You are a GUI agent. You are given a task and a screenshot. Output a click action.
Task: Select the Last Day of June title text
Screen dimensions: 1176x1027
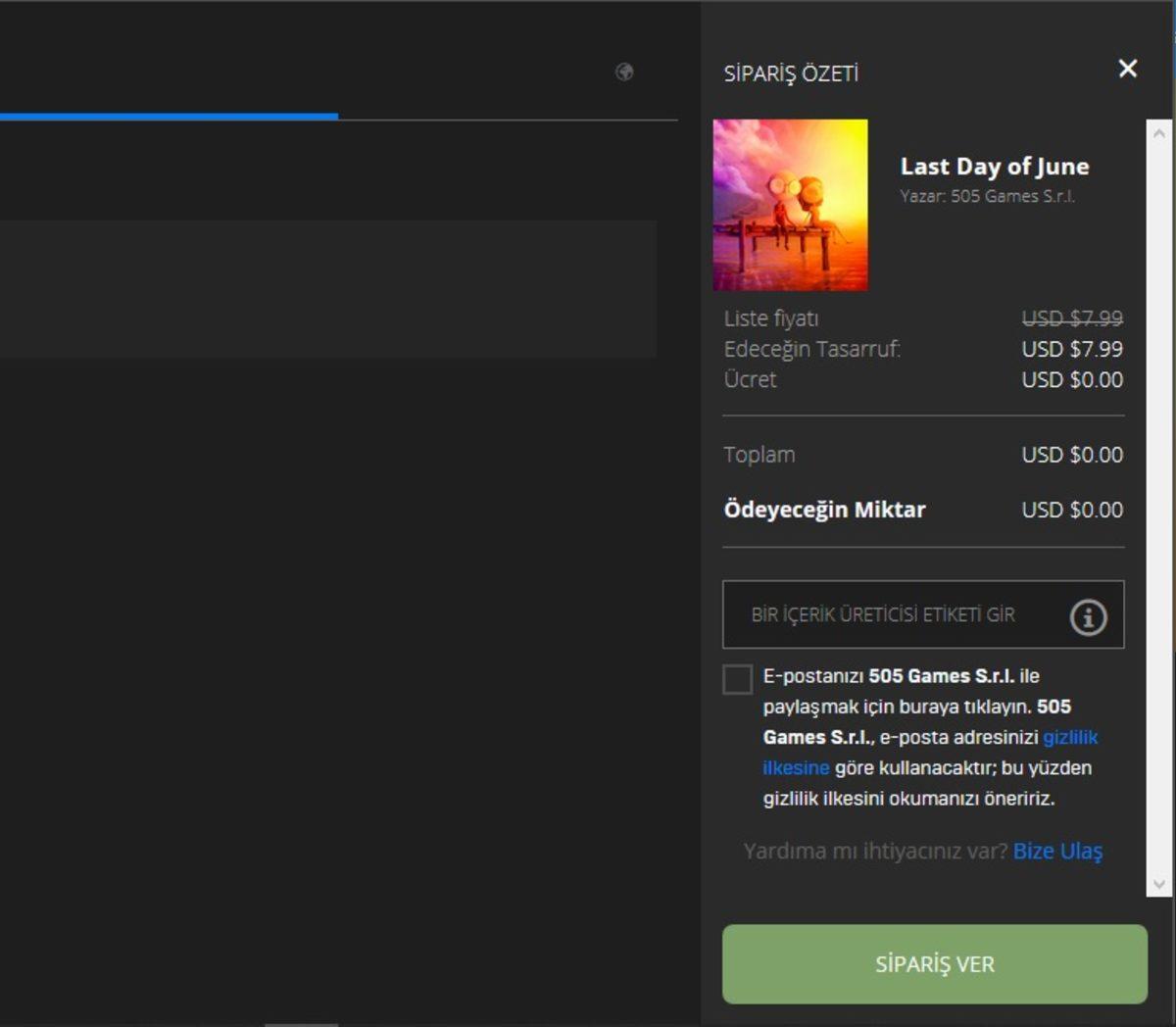[994, 167]
